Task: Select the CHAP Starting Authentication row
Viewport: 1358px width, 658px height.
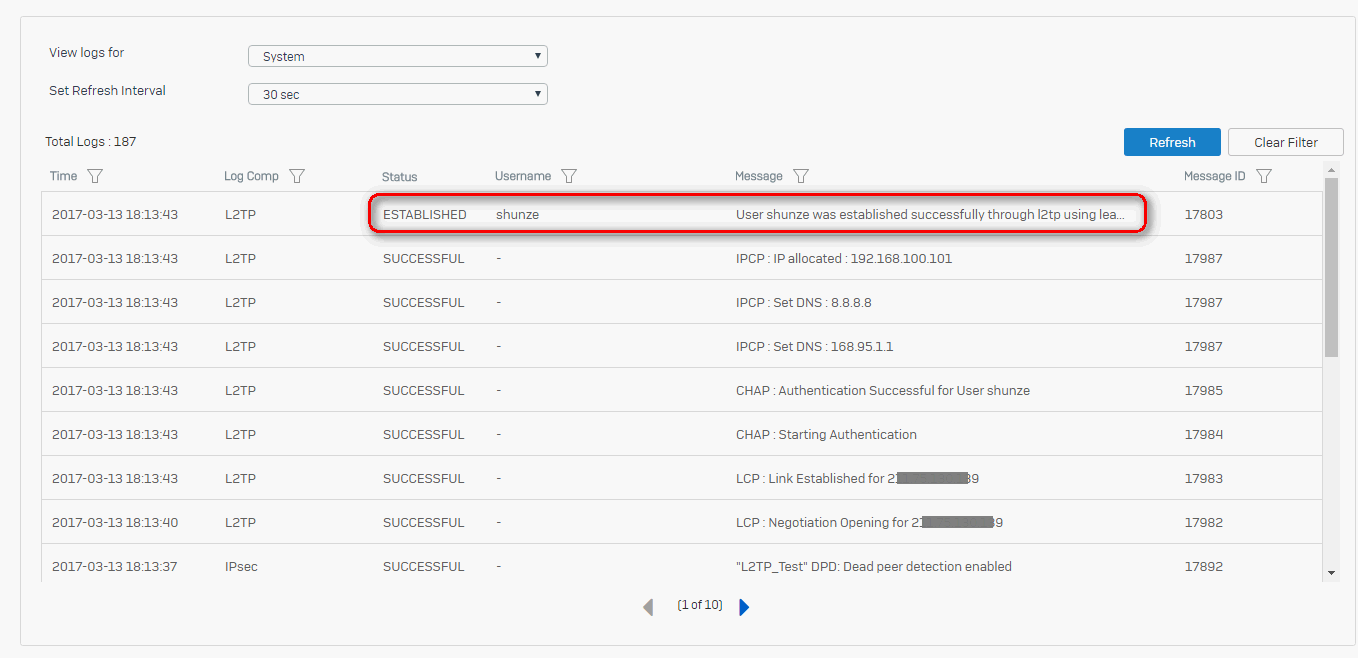Action: pyautogui.click(x=826, y=434)
